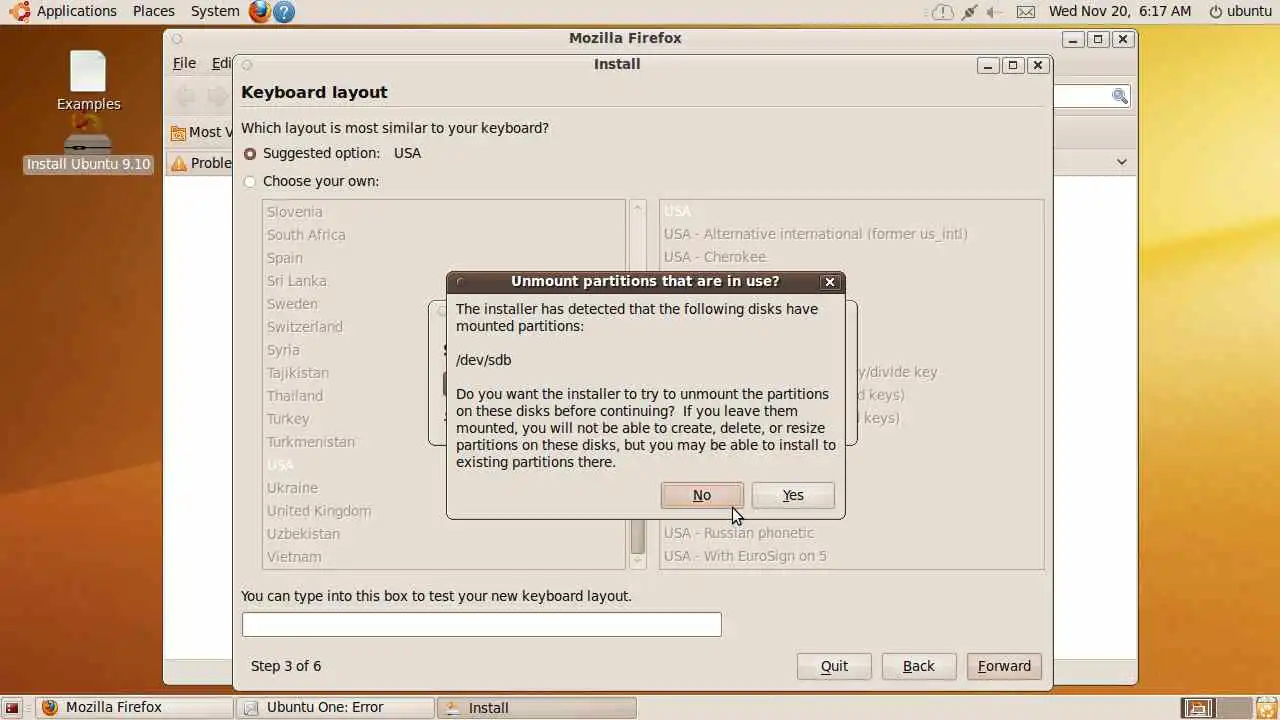Click the keyboard layout test input box

point(481,624)
